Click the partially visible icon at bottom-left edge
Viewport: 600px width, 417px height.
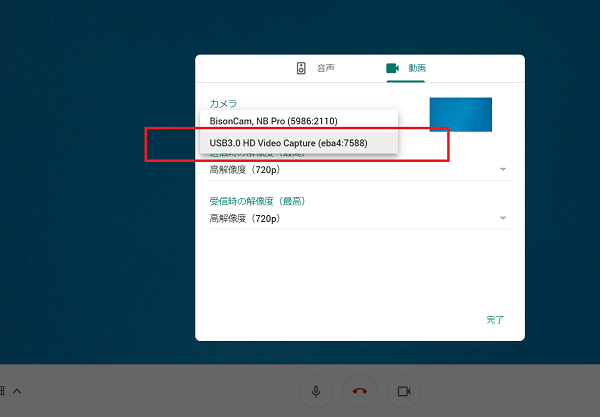click(x=2, y=390)
